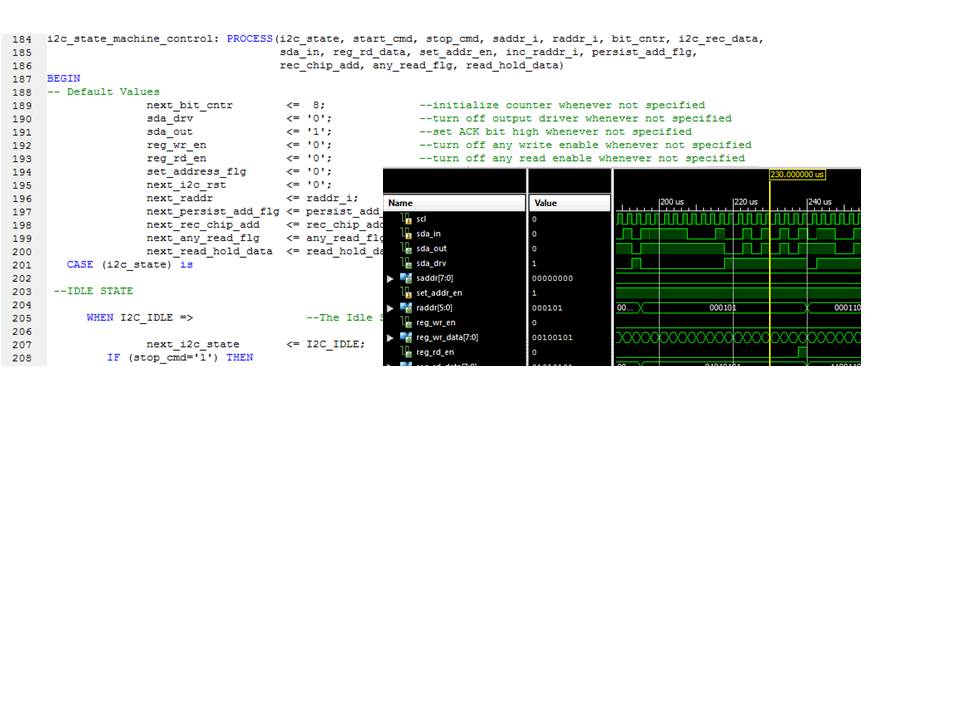Click line number 184 in gutter
The height and width of the screenshot is (720, 960).
click(x=21, y=39)
